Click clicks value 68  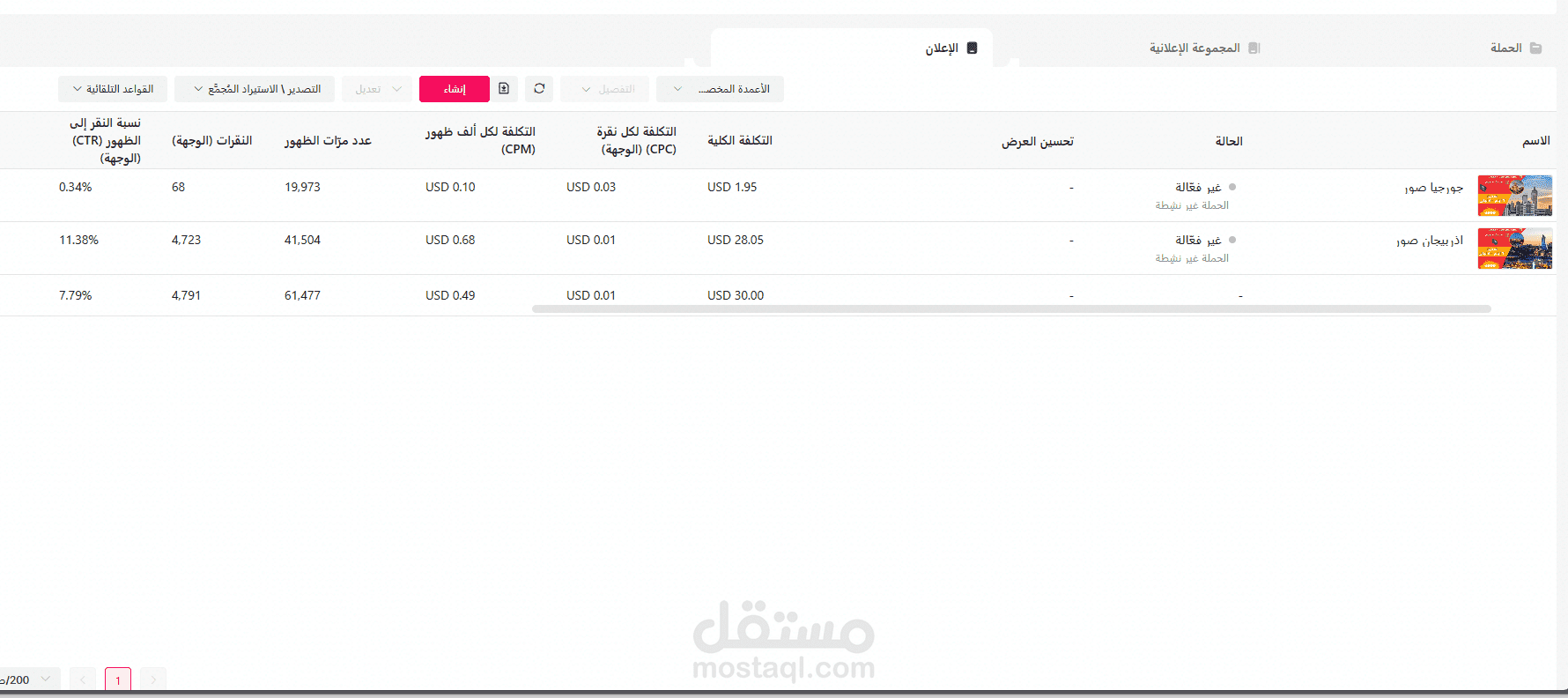coord(178,187)
